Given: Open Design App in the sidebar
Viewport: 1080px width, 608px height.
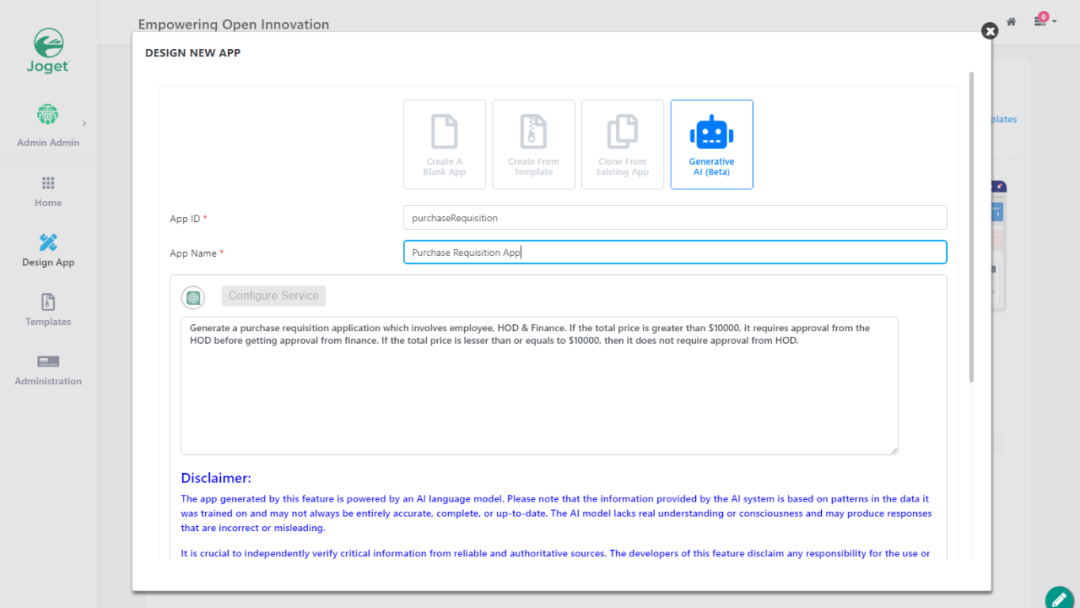Looking at the screenshot, I should coord(48,251).
